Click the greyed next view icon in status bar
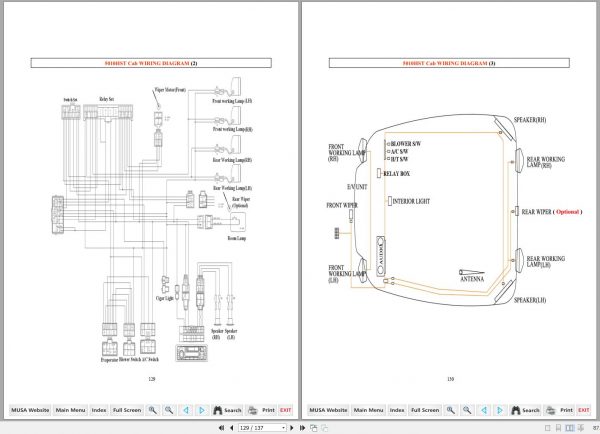 tap(324, 427)
